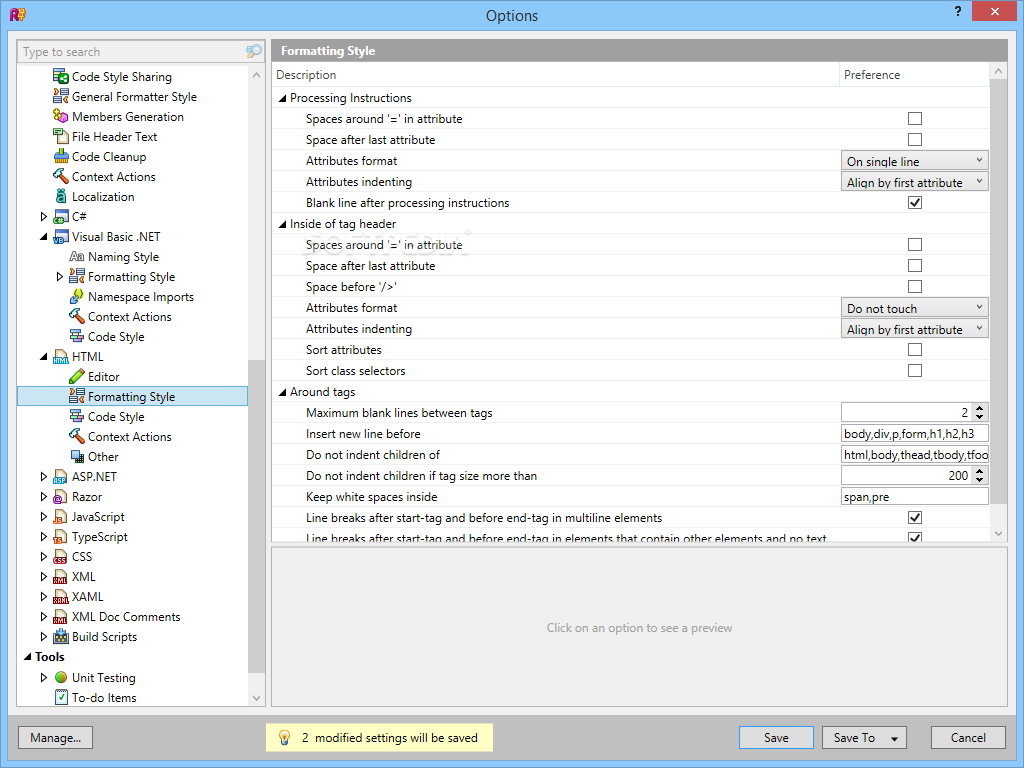Viewport: 1024px width, 768px height.
Task: Toggle Sort class selectors checkbox
Action: pos(915,370)
